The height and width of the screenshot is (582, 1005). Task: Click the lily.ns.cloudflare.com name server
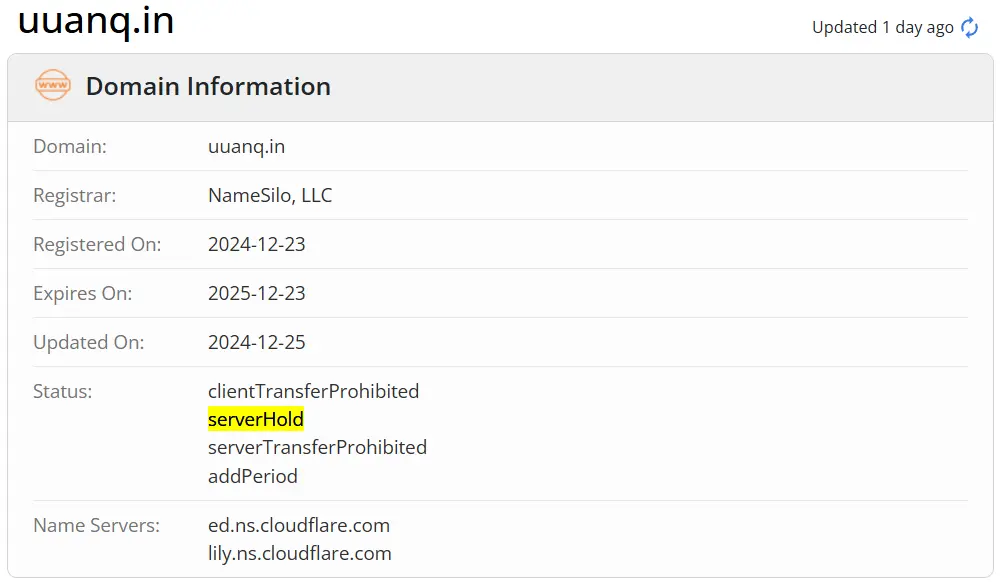click(x=300, y=553)
